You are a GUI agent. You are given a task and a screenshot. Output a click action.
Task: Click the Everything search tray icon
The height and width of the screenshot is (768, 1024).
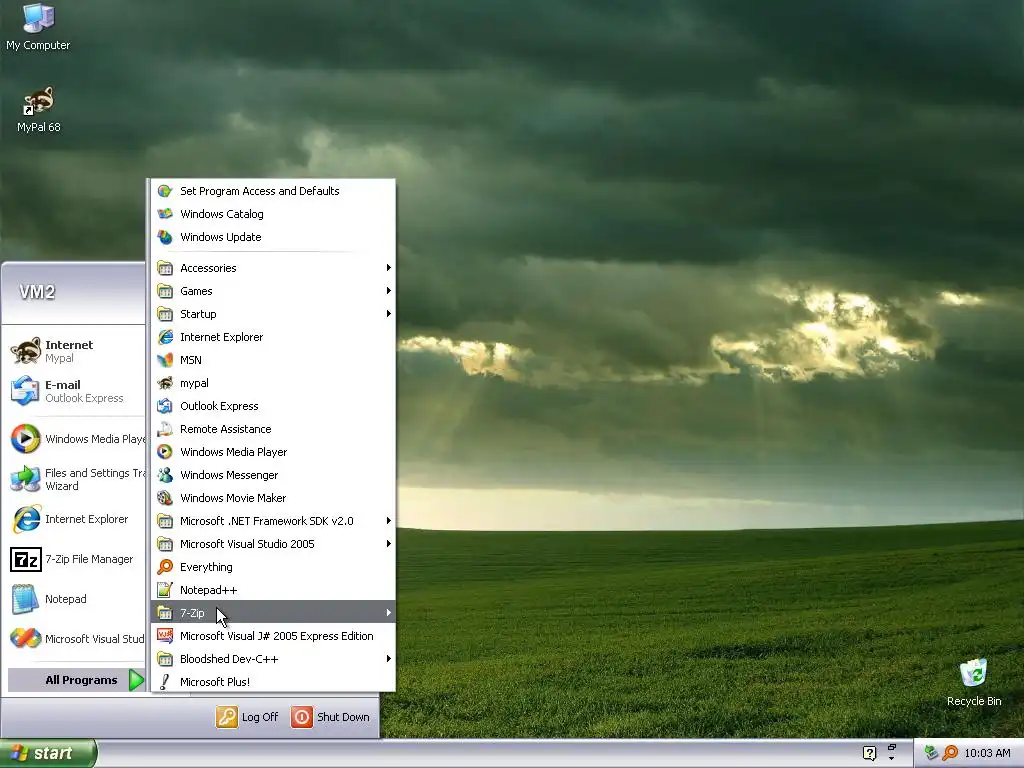coord(950,753)
